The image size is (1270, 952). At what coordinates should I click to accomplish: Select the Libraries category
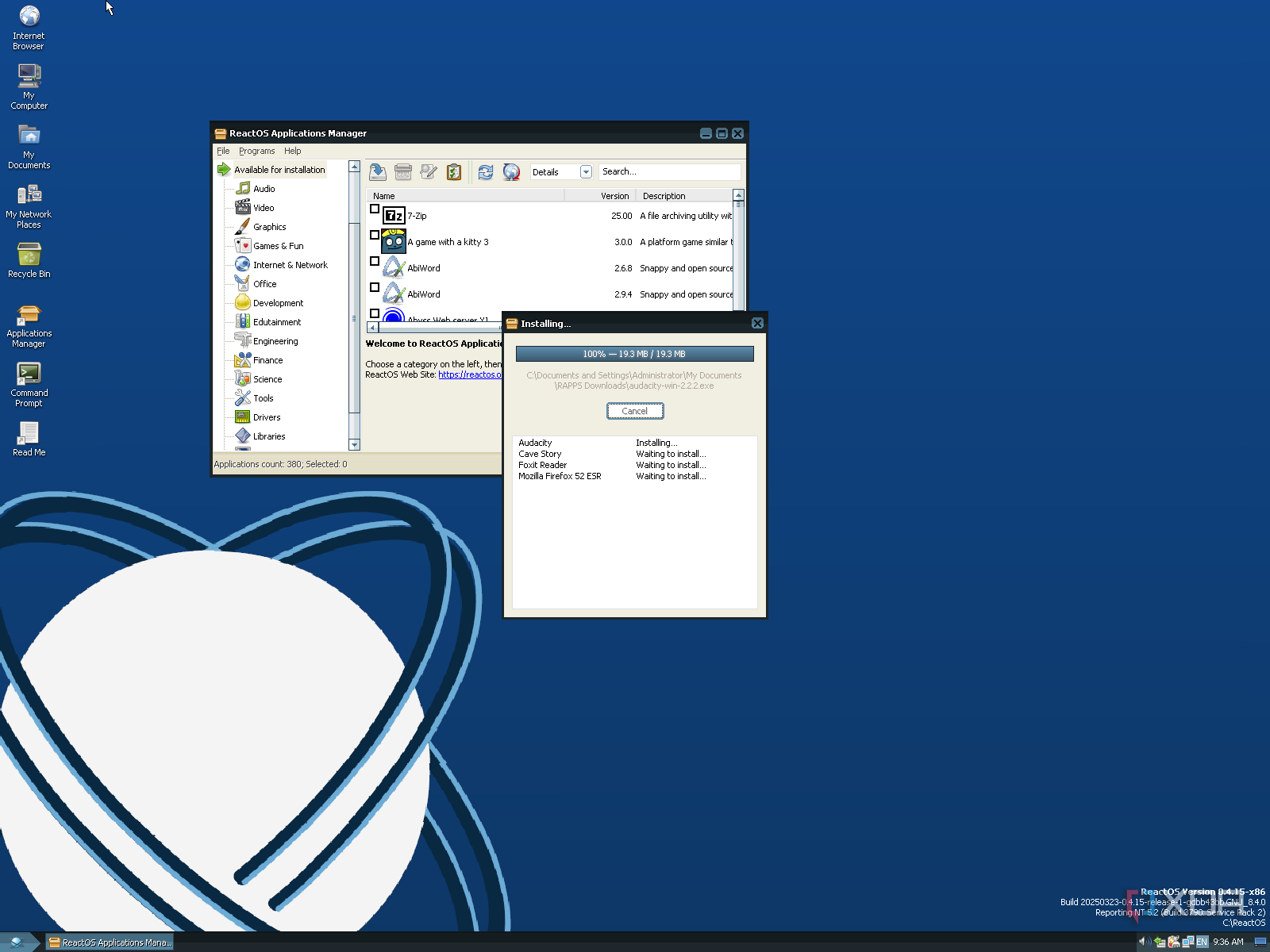[x=269, y=436]
